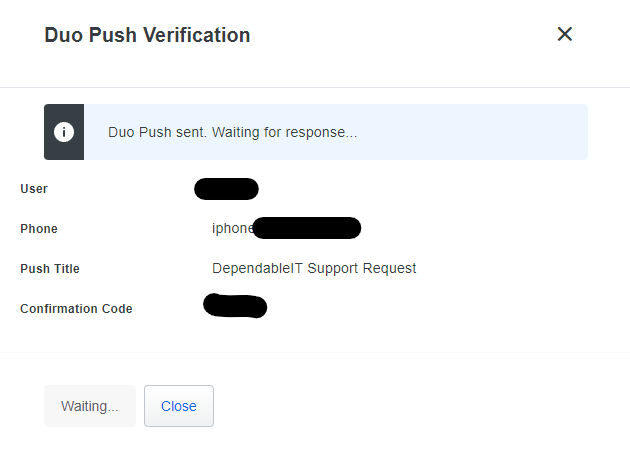Image resolution: width=630 pixels, height=455 pixels.
Task: Click the Duo Push sent status message
Action: coord(233,132)
